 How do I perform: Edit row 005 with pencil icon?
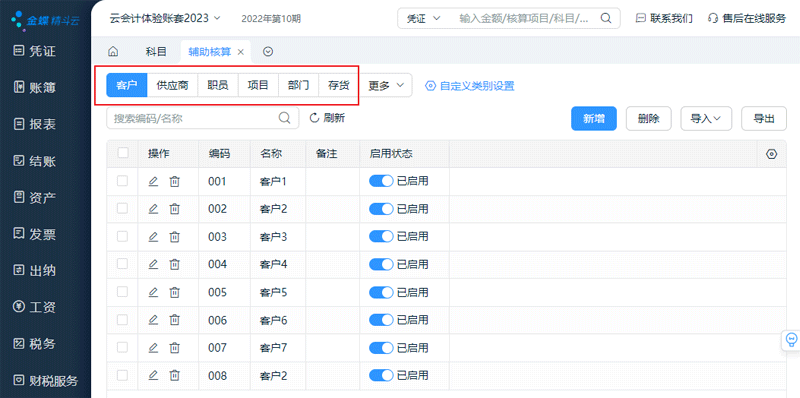153,292
